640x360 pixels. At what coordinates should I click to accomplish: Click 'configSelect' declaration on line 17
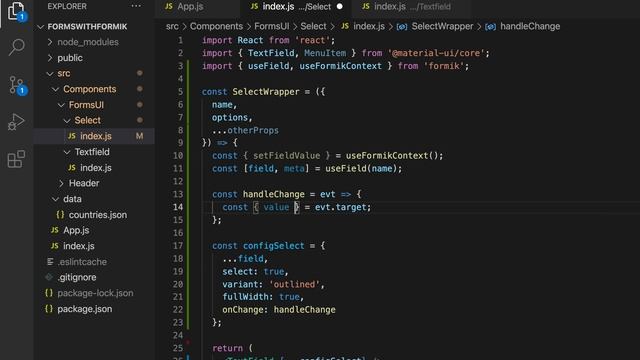click(273, 246)
